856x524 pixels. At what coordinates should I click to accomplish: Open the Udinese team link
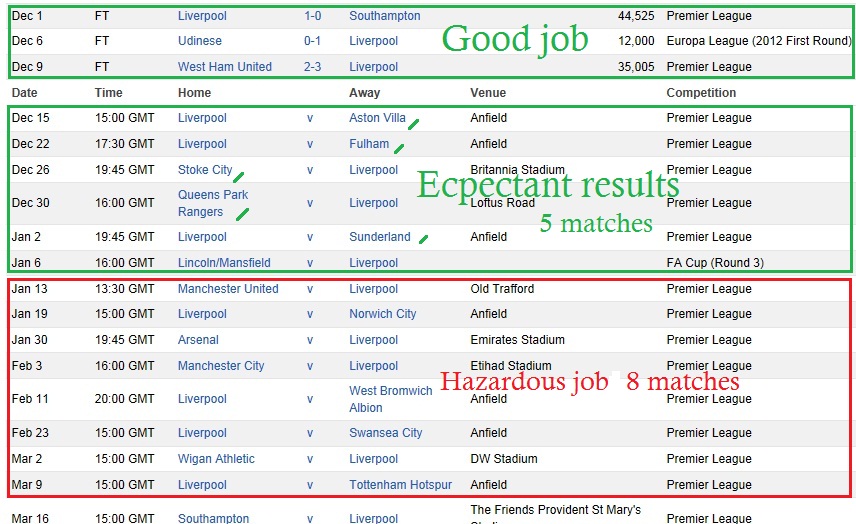click(199, 41)
